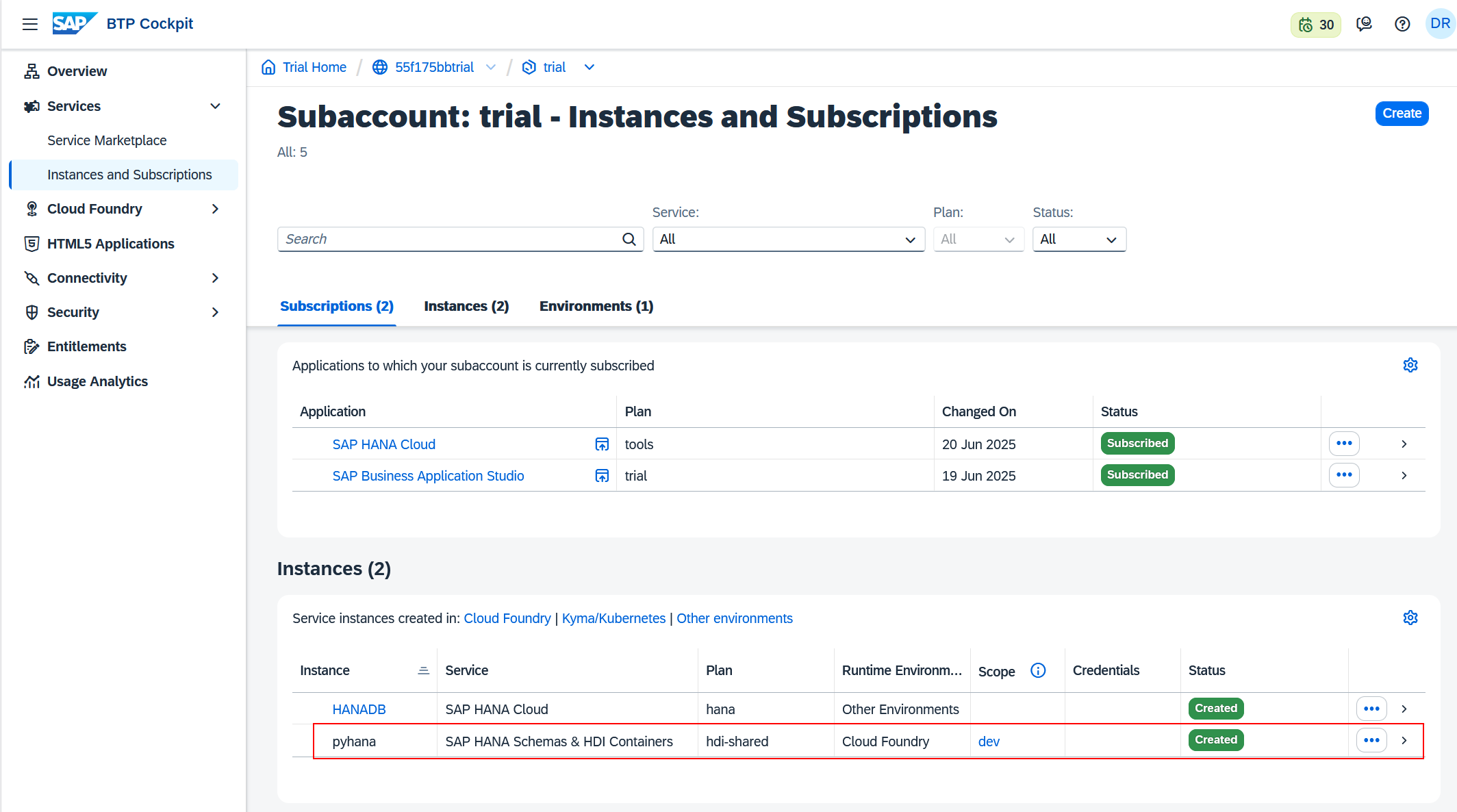Open the SAP HANA Cloud application link
The image size is (1457, 812).
(x=384, y=444)
